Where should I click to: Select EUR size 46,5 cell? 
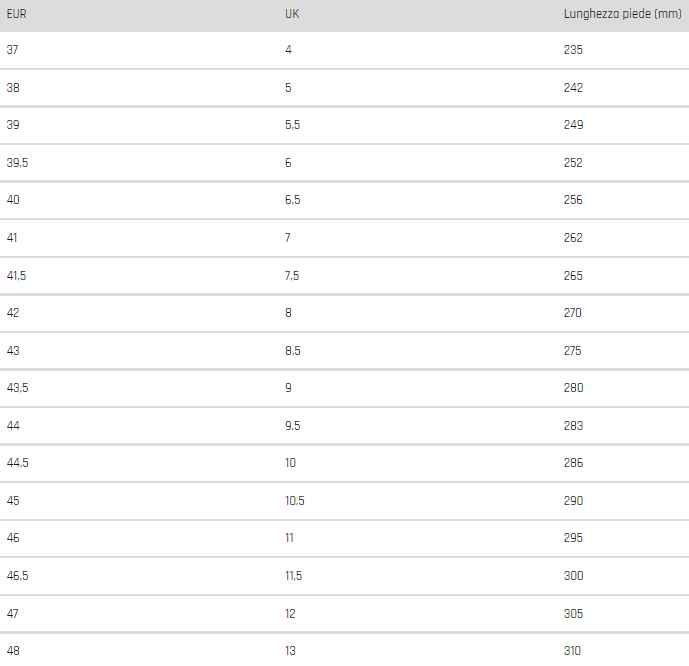point(18,576)
